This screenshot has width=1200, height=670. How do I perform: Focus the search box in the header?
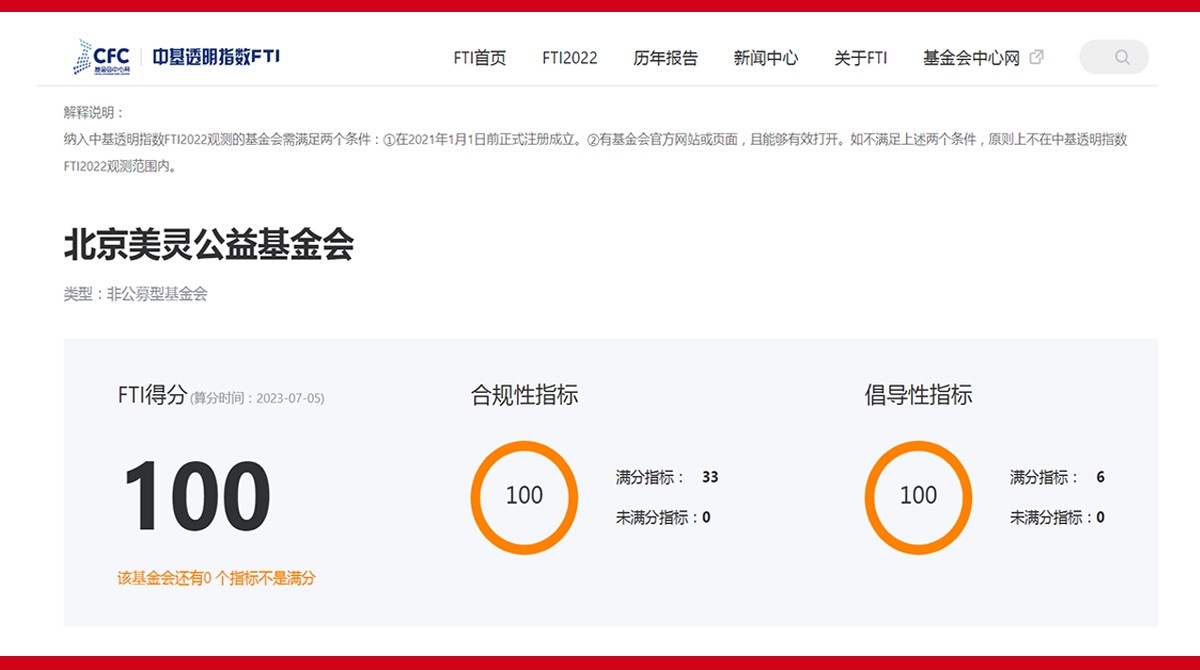[1114, 57]
